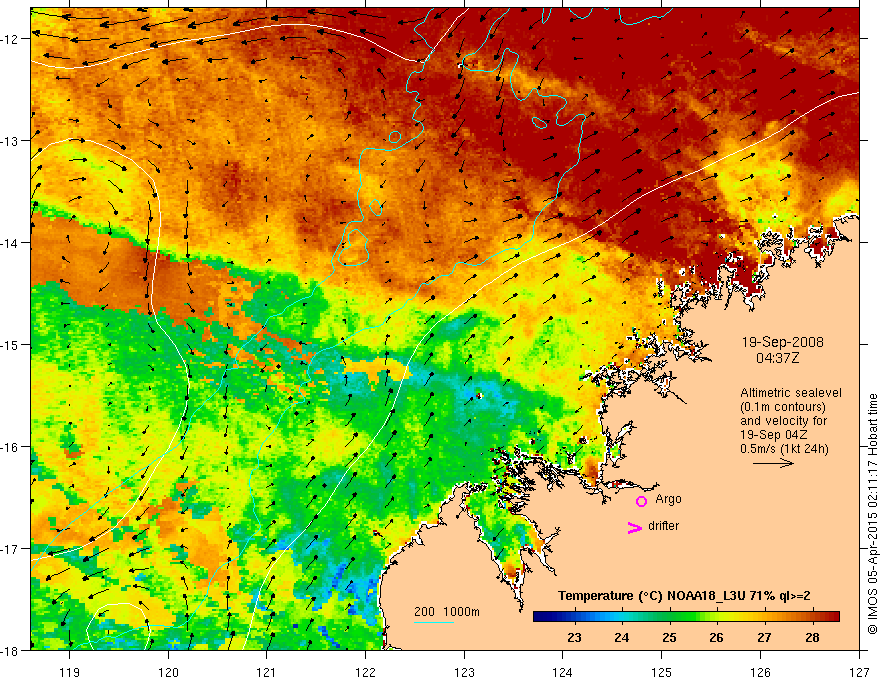Screen dimensions: 880x680
Task: Click longitude axis label 124
Action: (x=563, y=672)
